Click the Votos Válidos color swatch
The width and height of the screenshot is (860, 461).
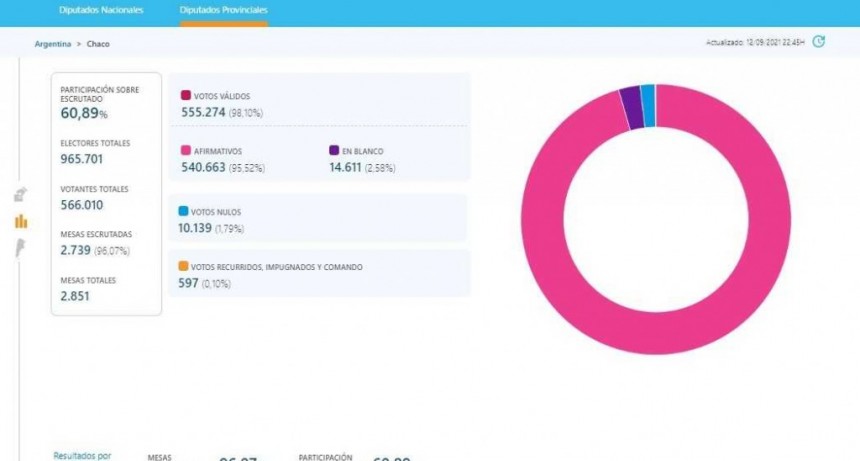pos(186,95)
